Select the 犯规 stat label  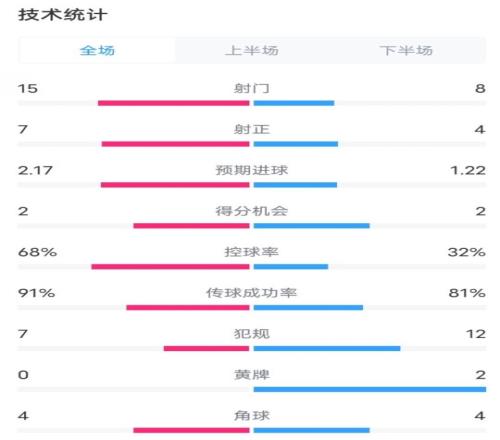tap(252, 334)
